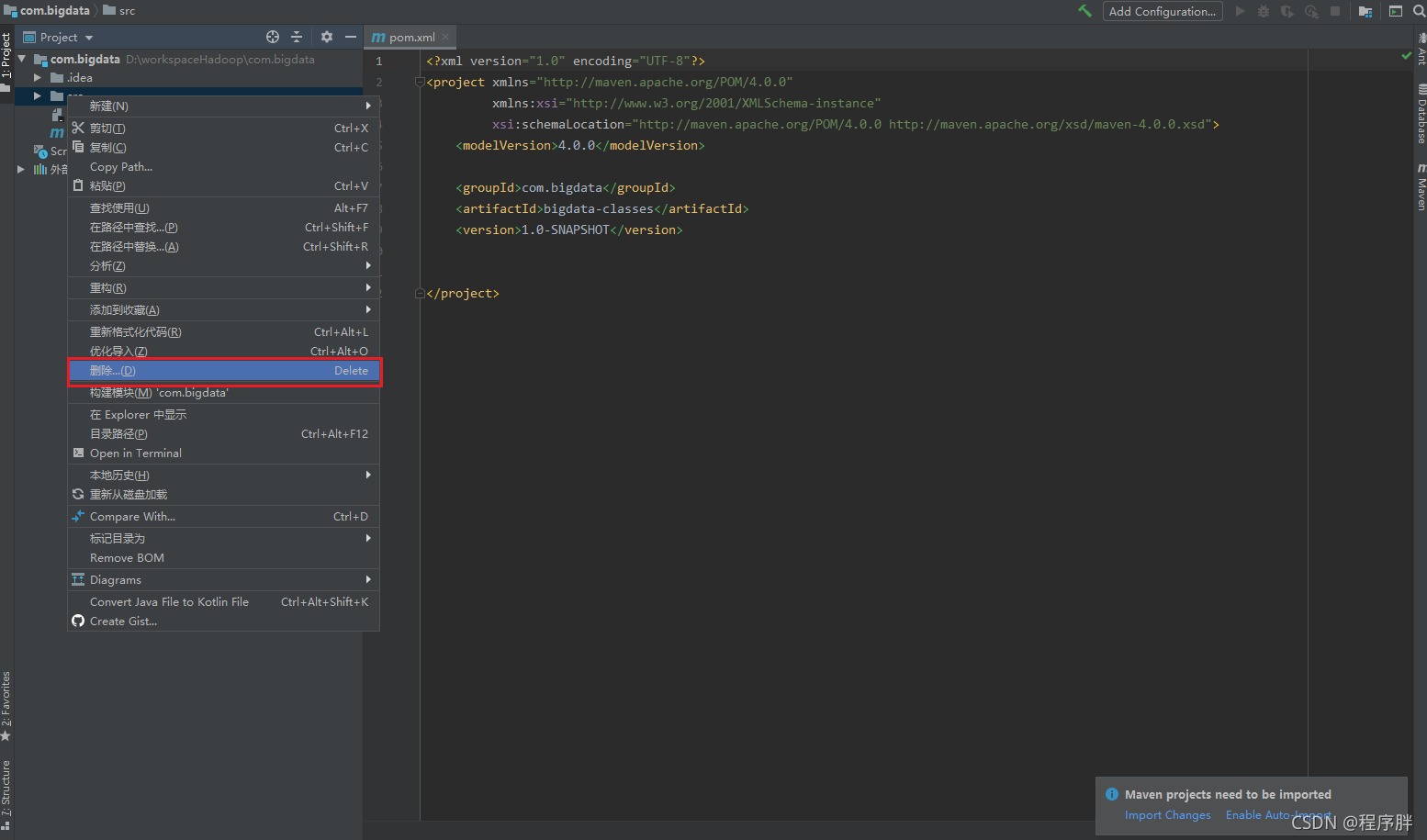Click the Import Changes link

tap(1167, 815)
